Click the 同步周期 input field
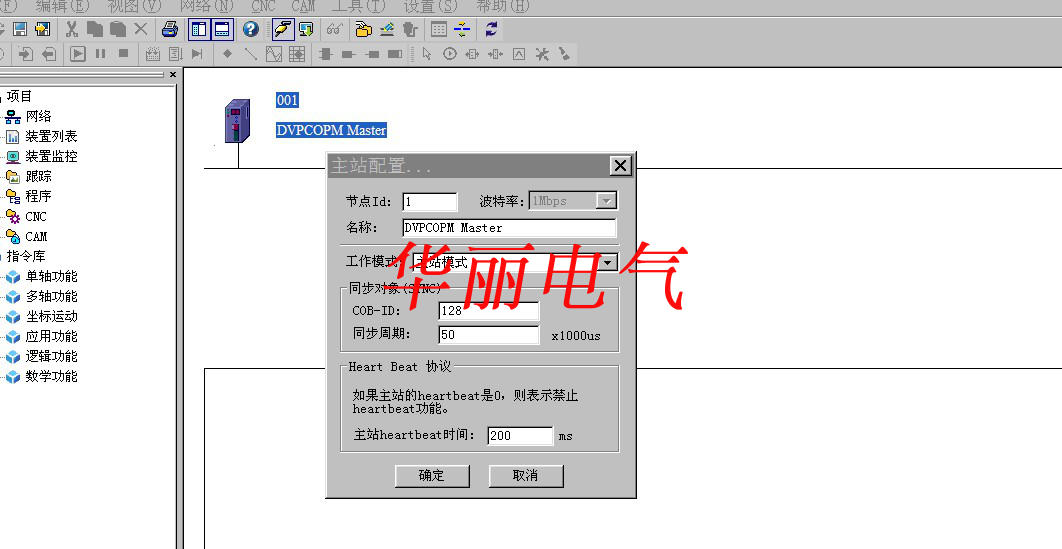Image resolution: width=1062 pixels, height=549 pixels. [x=489, y=334]
